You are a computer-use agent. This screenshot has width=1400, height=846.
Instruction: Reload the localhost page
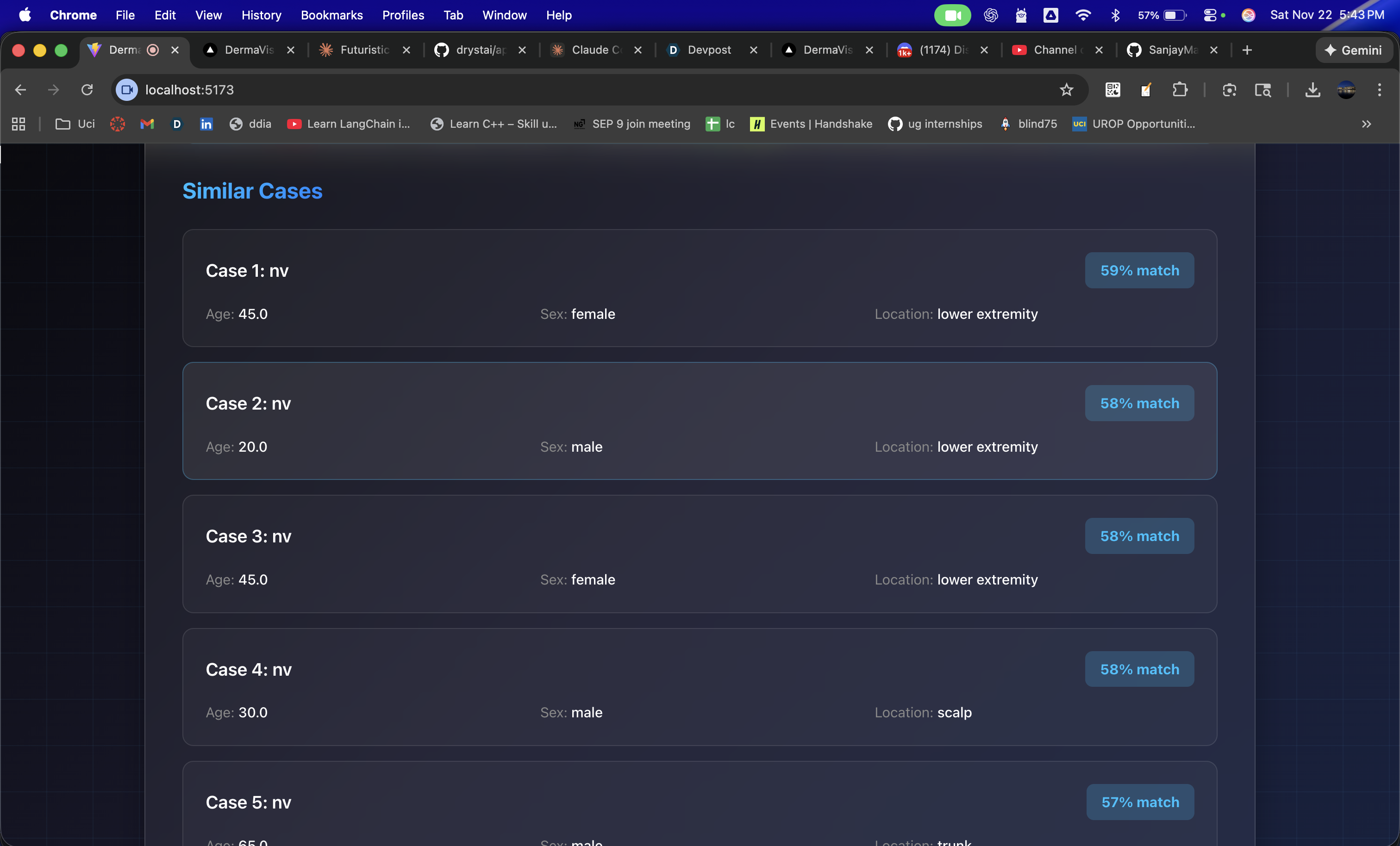87,90
